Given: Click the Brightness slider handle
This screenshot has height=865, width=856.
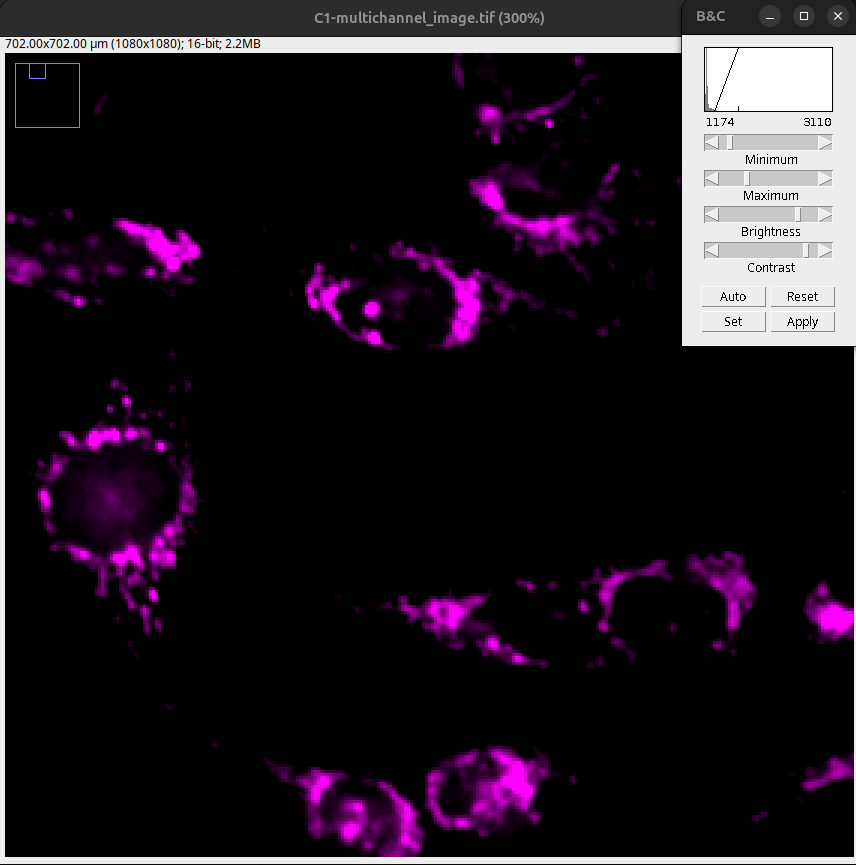Looking at the screenshot, I should pos(797,215).
